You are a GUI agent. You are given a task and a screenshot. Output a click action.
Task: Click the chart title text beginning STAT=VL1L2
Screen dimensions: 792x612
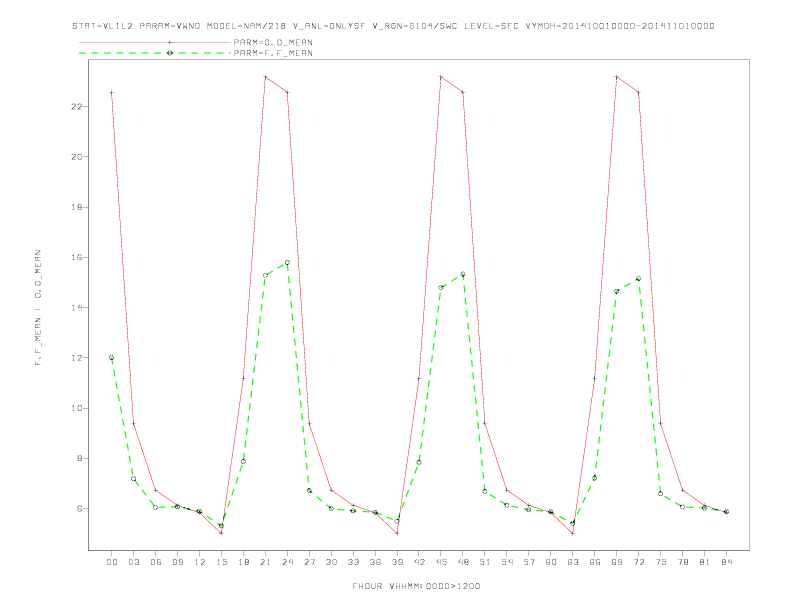(x=393, y=26)
